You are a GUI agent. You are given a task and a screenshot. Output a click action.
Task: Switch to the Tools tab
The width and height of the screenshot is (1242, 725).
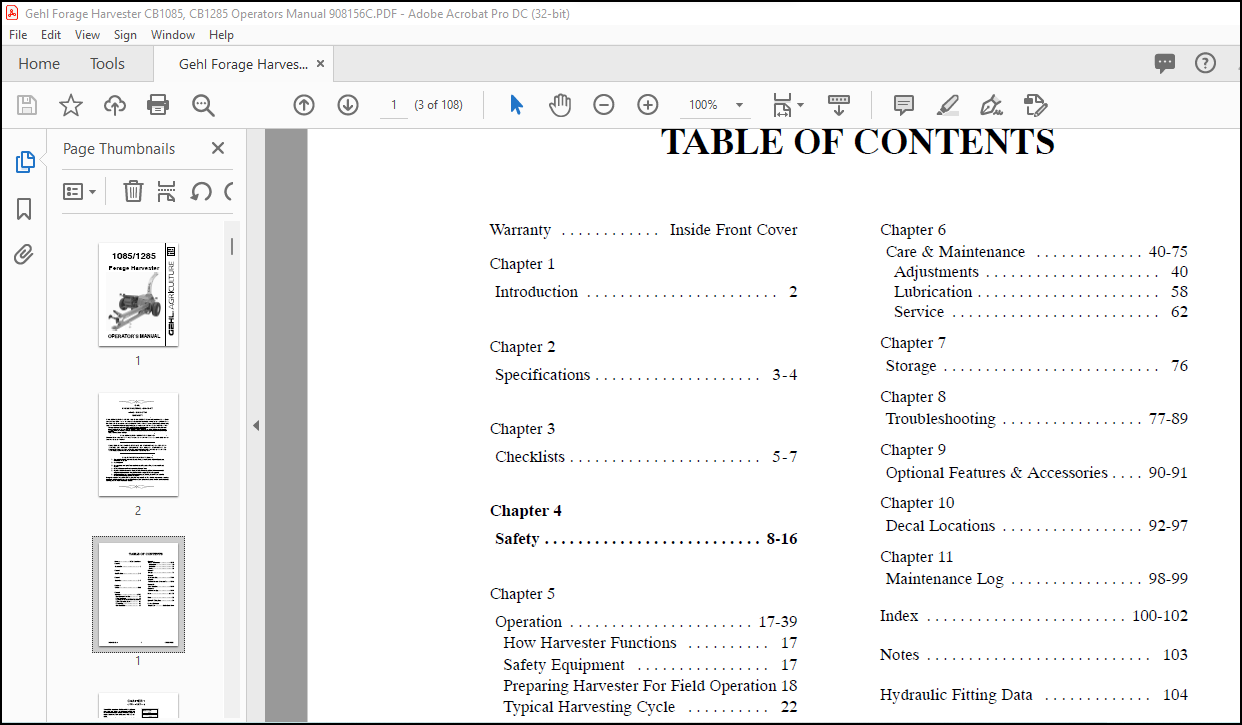[107, 63]
